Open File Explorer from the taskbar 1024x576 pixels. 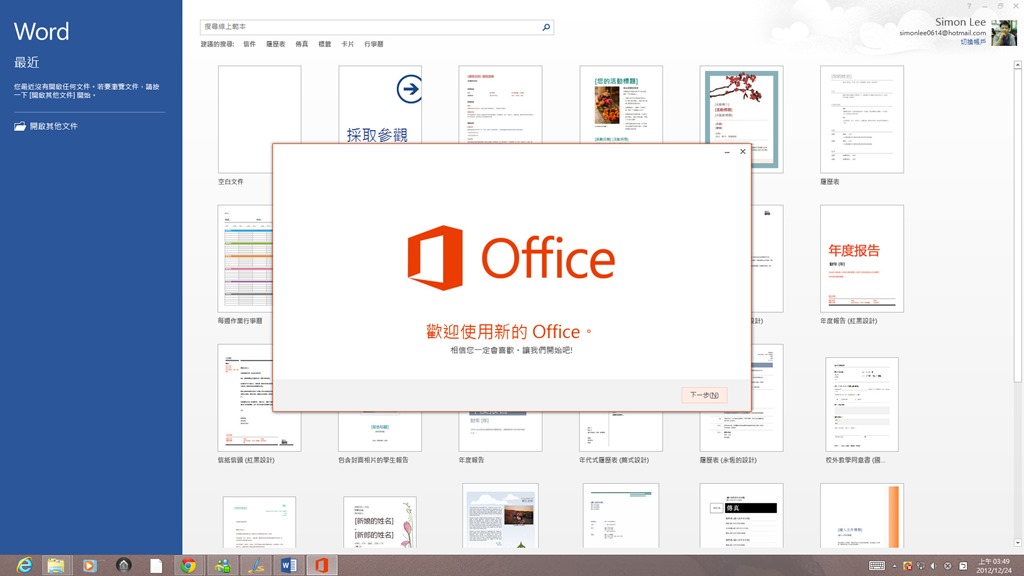pos(56,566)
